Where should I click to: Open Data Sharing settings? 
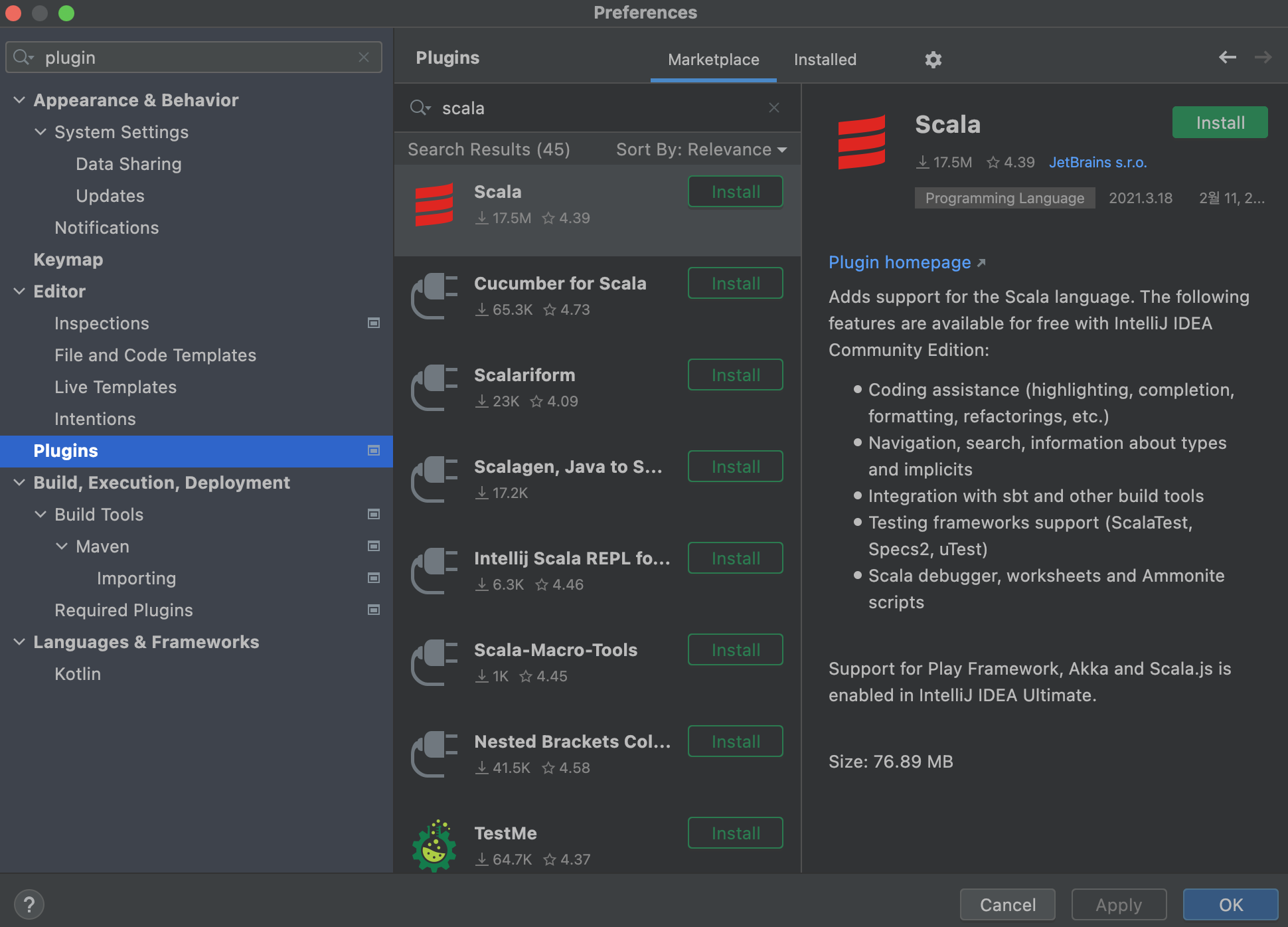click(128, 164)
